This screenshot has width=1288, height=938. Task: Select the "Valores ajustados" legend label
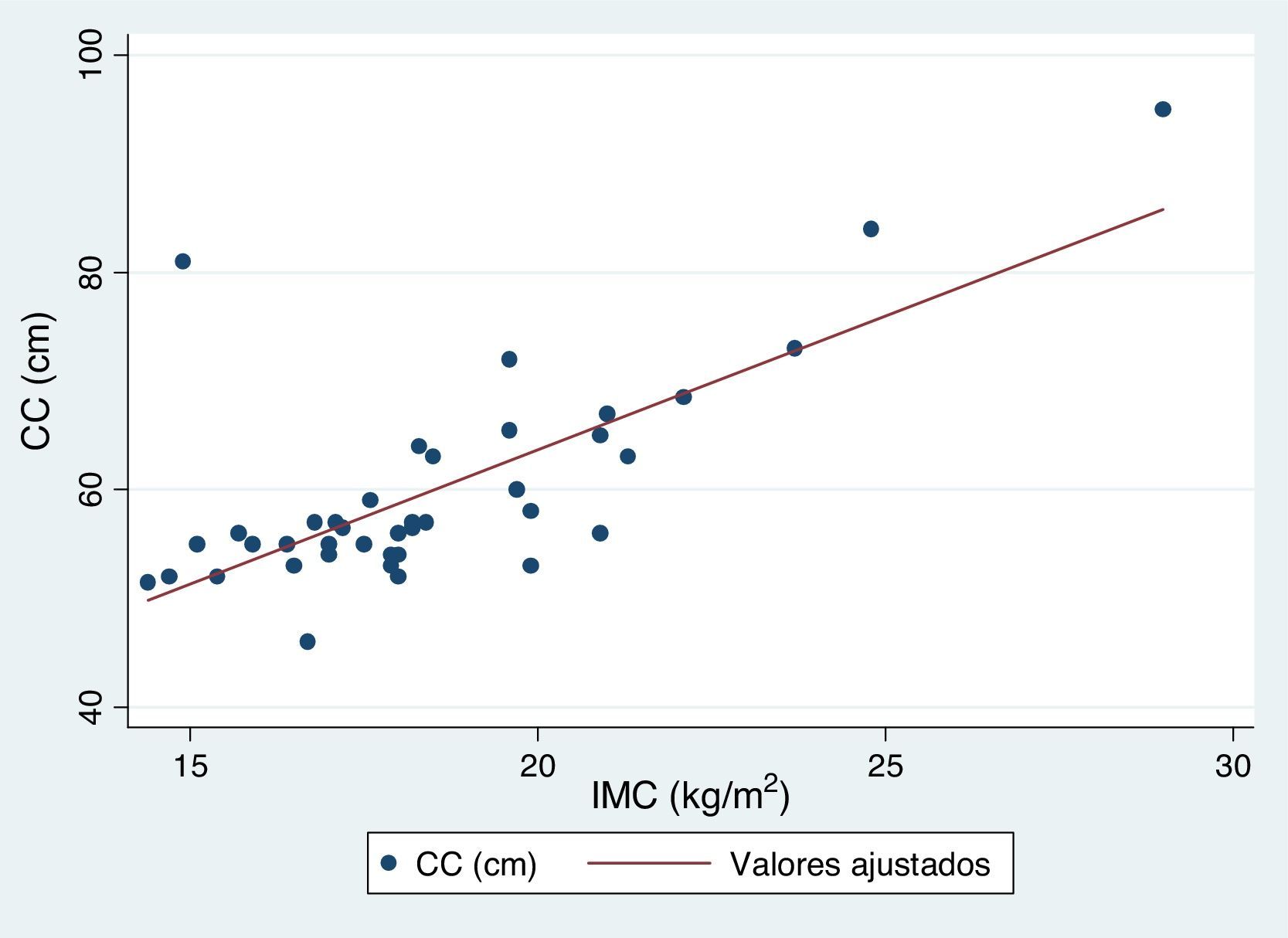859,864
